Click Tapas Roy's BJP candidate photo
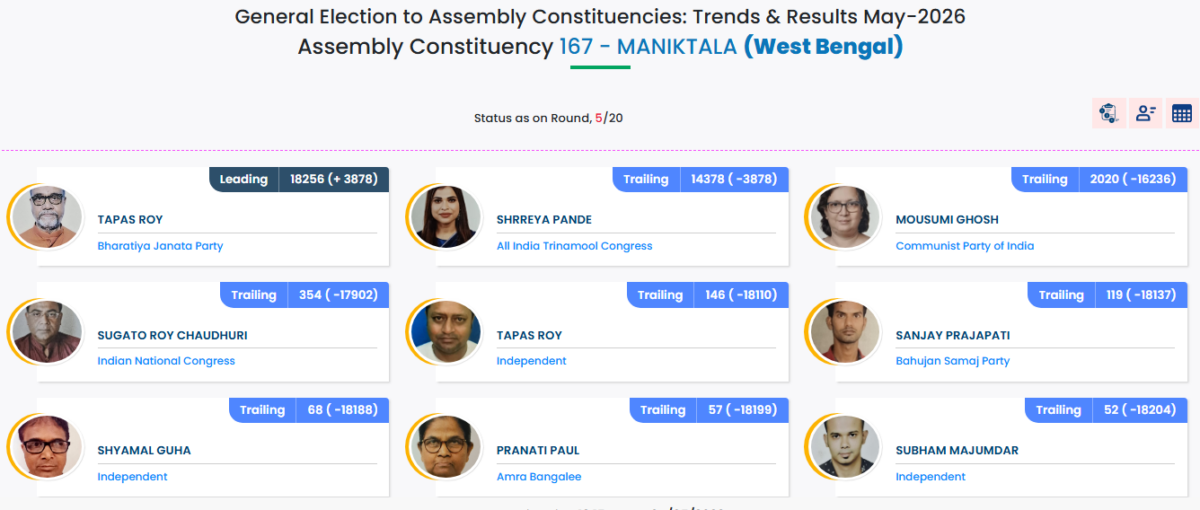 (45, 216)
